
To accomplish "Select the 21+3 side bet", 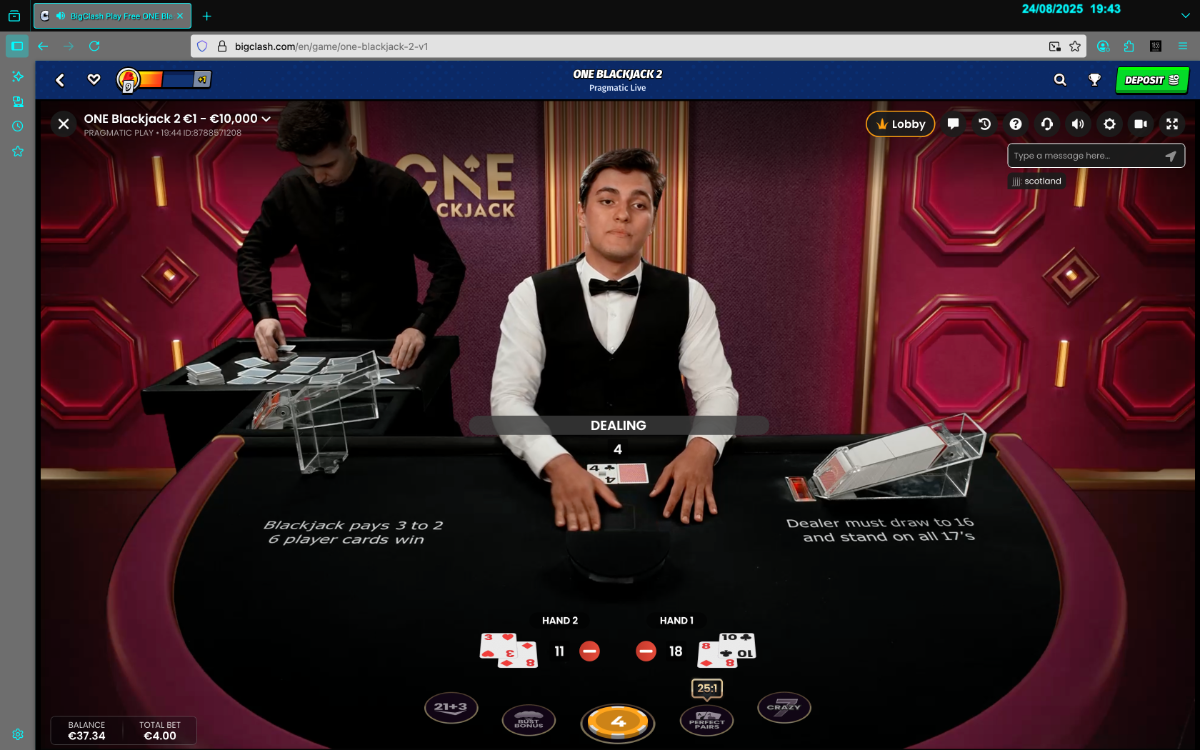I will point(451,707).
